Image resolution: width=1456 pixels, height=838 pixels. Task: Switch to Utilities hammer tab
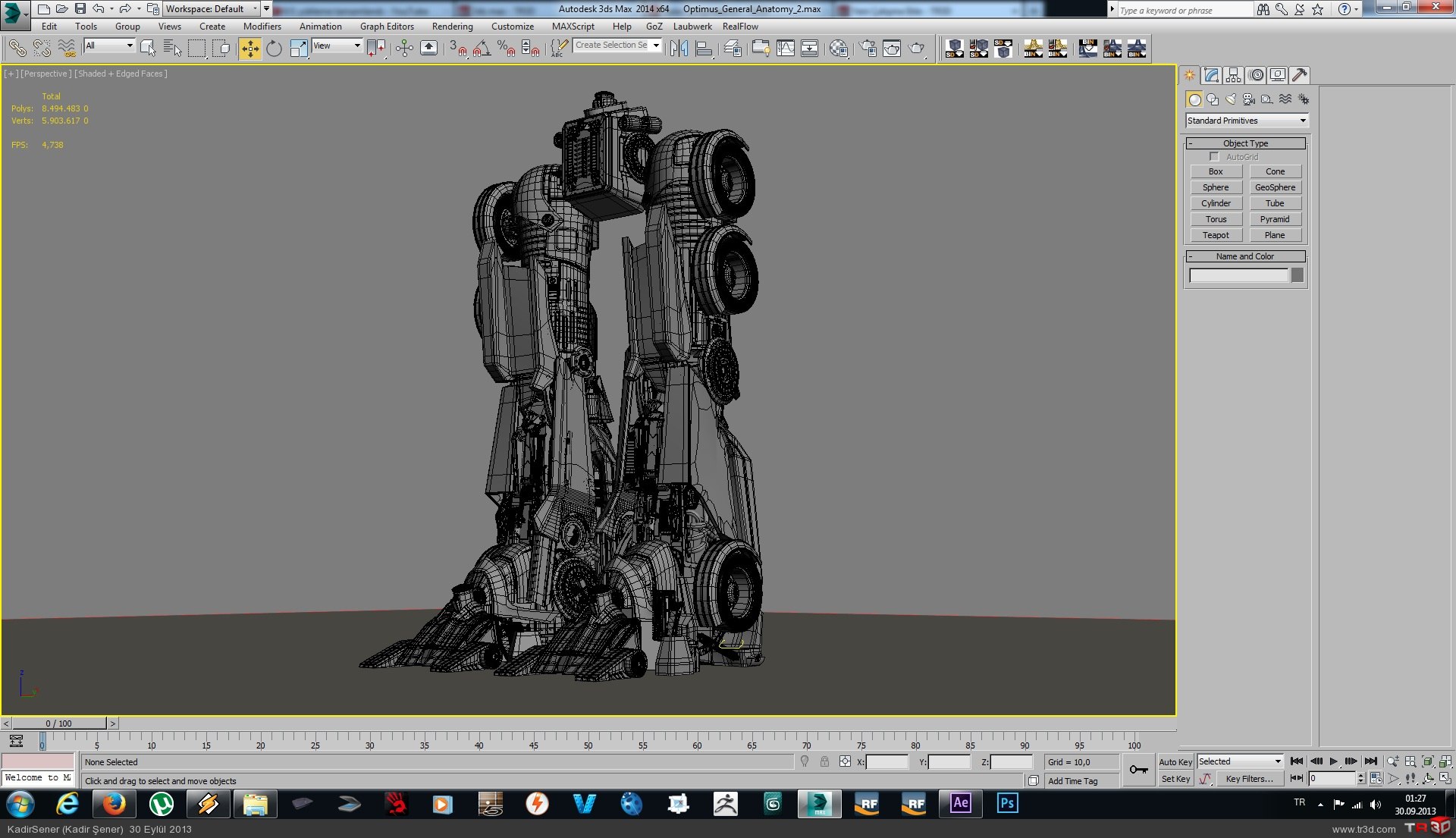point(1299,75)
